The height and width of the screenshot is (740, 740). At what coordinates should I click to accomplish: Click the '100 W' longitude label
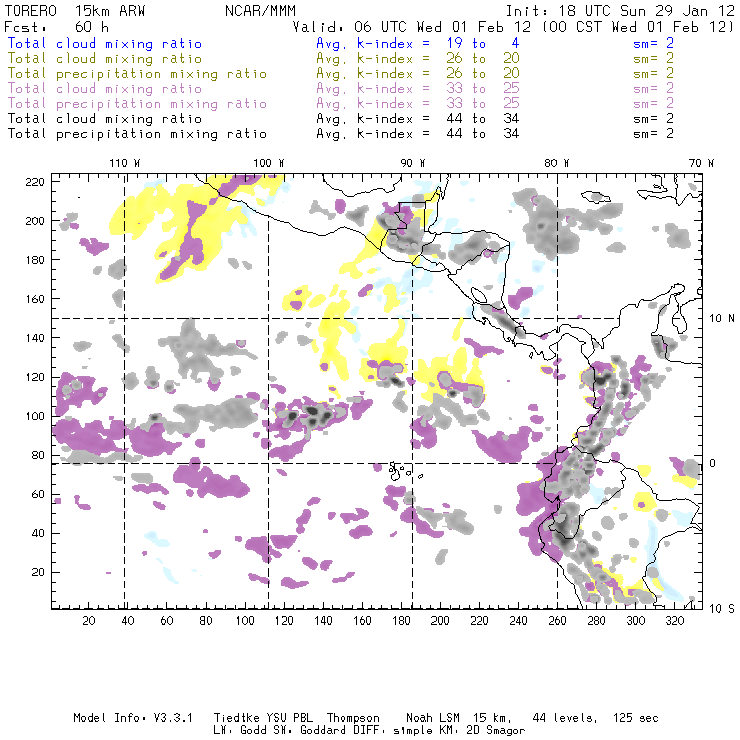point(269,163)
